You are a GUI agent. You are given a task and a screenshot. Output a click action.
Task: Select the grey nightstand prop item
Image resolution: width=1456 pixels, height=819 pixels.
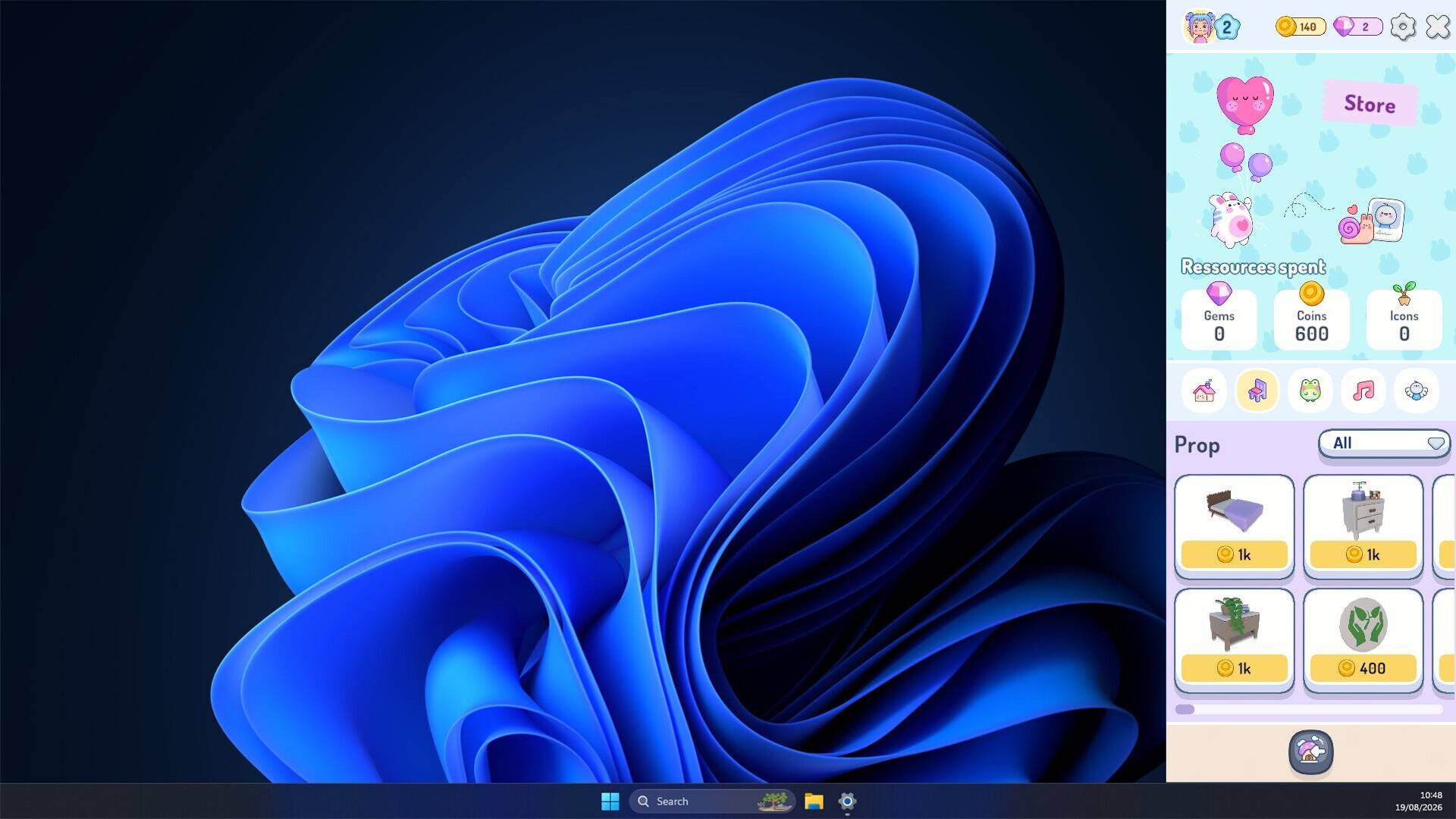1363,510
